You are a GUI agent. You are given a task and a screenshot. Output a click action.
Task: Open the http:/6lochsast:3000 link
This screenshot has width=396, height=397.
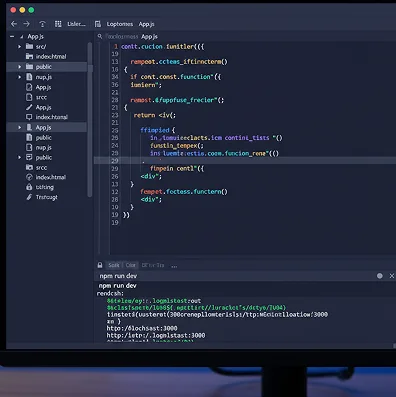(x=142, y=328)
